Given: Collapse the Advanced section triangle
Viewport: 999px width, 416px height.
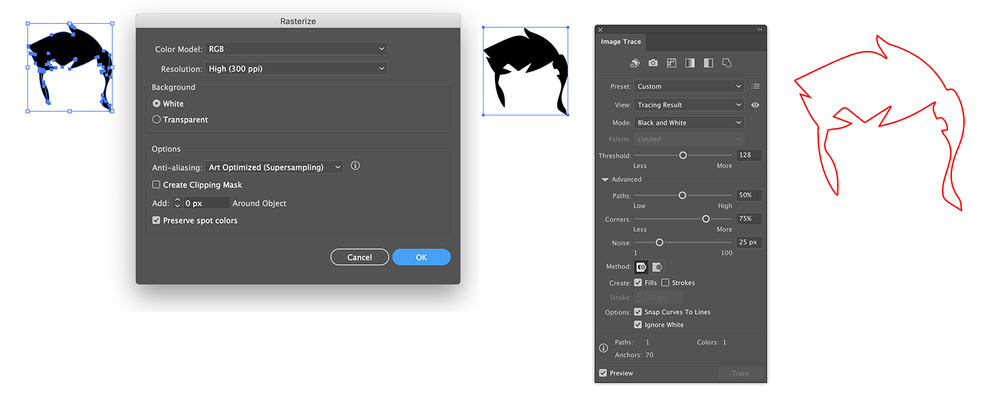Looking at the screenshot, I should point(605,180).
